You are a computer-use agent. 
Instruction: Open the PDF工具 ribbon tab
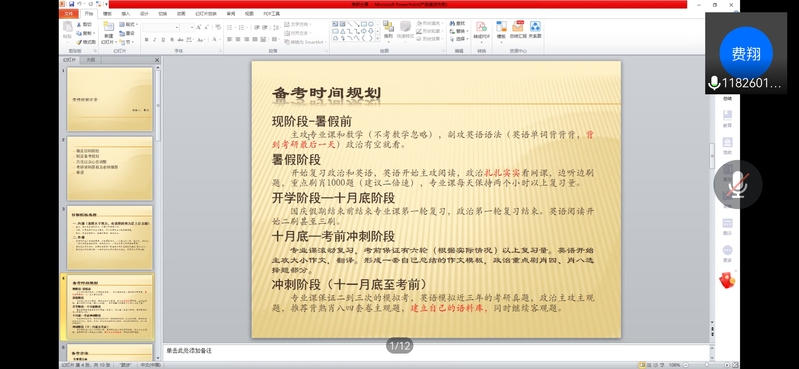[x=272, y=14]
